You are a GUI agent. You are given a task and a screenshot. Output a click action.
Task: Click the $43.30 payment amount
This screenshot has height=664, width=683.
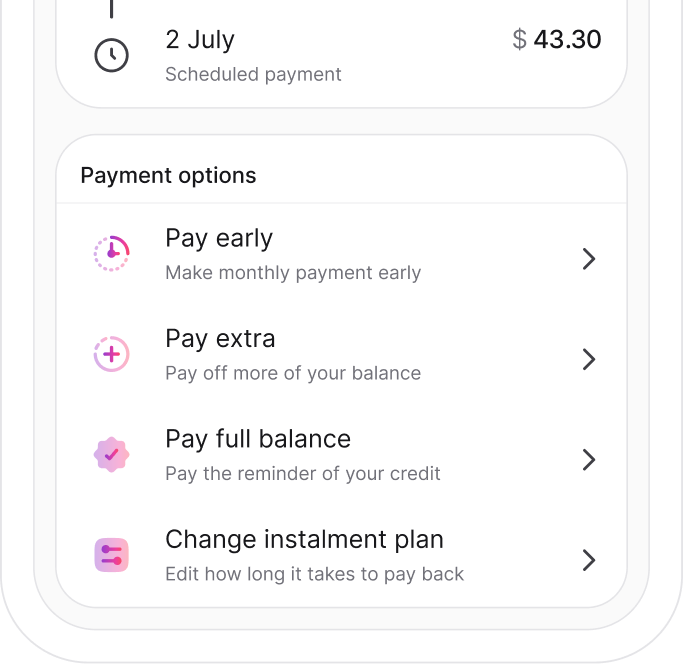[x=556, y=40]
